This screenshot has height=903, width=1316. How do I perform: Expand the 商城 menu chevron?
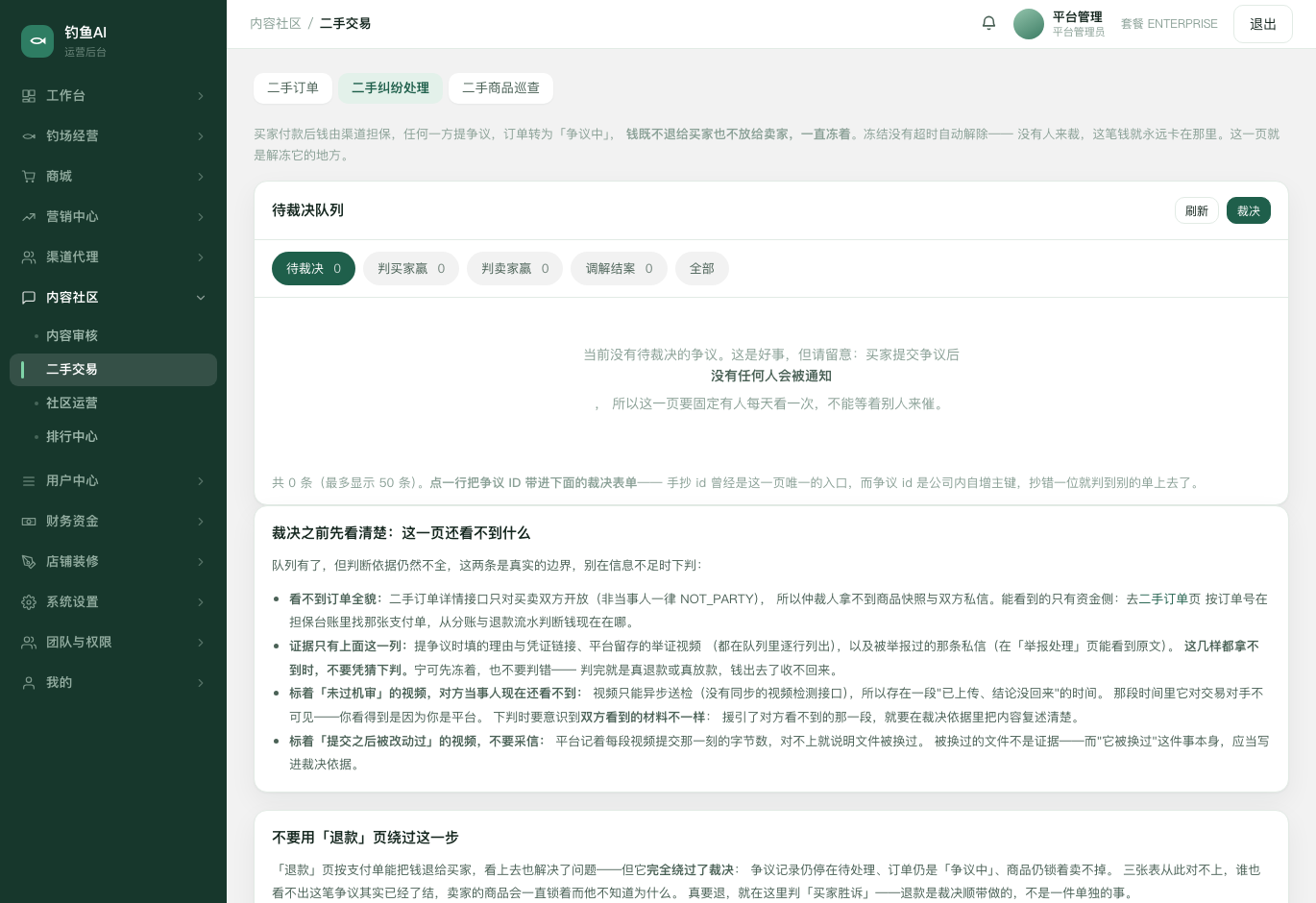click(201, 177)
